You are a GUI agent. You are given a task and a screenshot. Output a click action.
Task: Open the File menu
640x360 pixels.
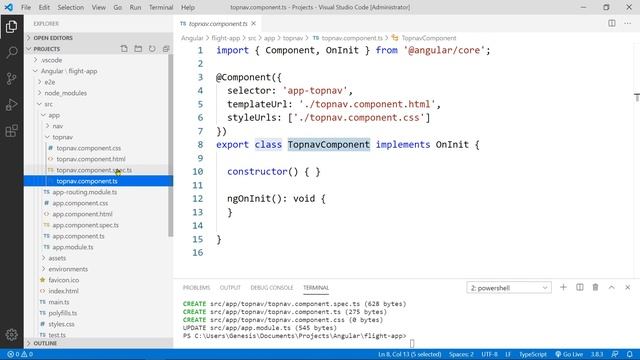[x=26, y=7]
